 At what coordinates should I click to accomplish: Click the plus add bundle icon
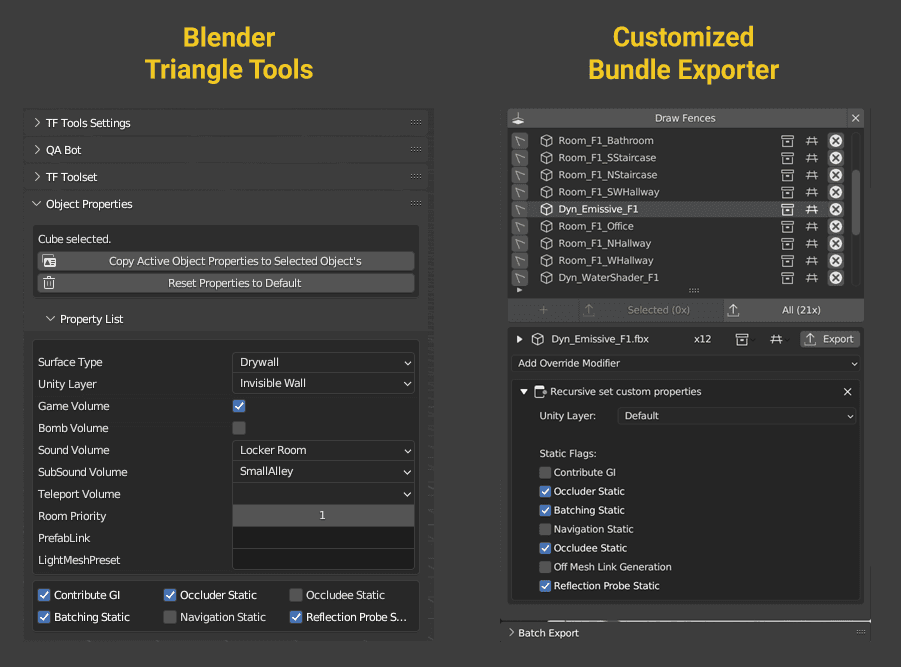(544, 310)
